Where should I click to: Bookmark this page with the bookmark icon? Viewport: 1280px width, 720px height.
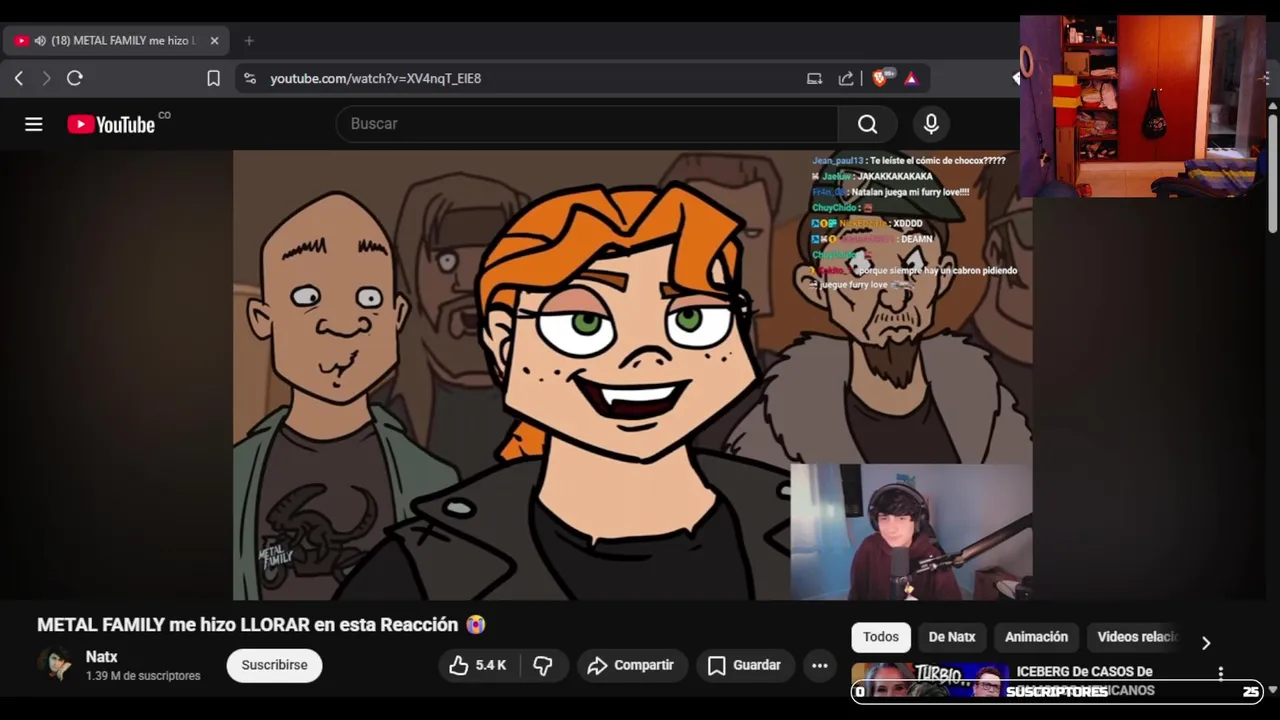(213, 78)
